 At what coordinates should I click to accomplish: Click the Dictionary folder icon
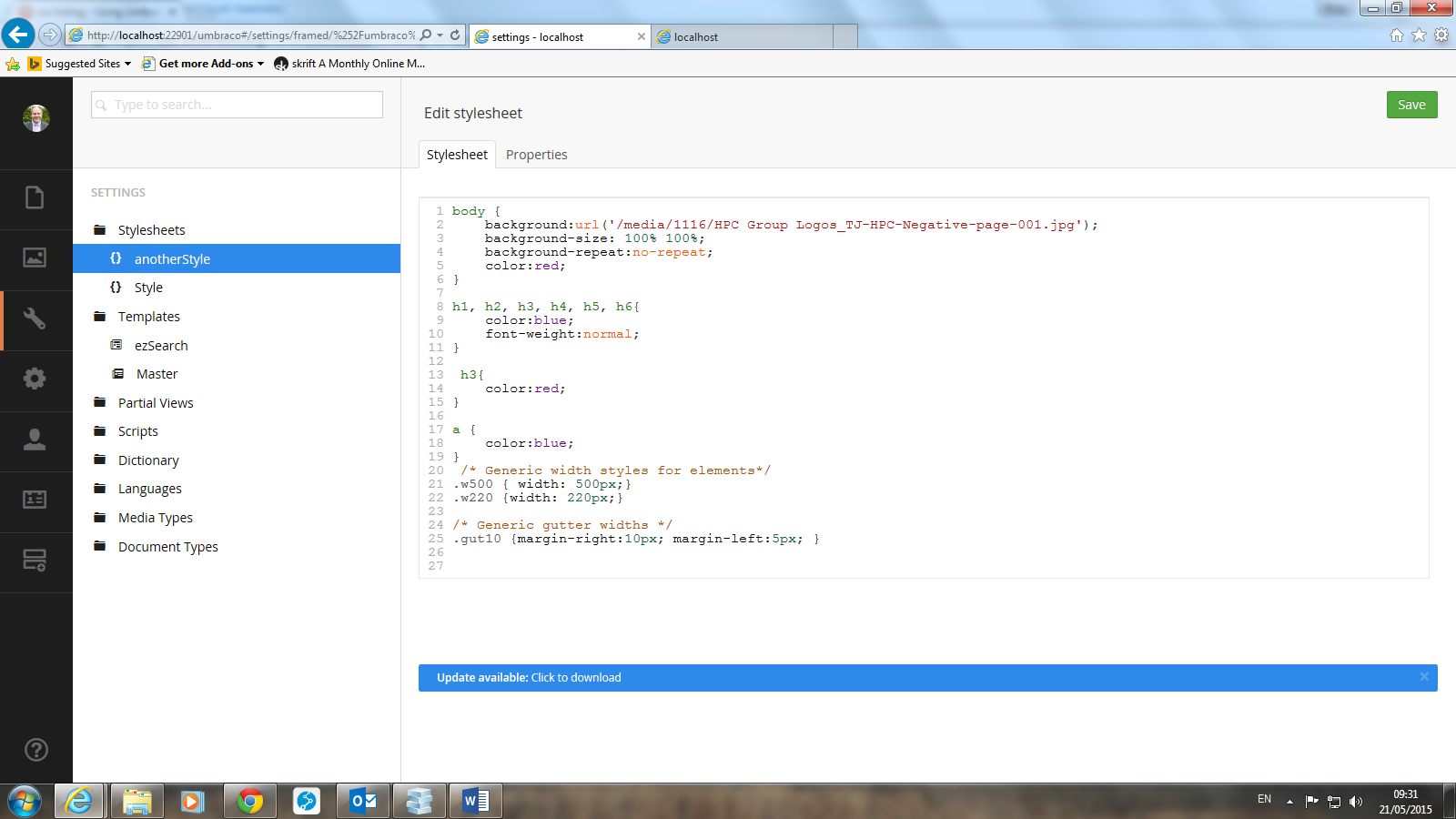[100, 460]
